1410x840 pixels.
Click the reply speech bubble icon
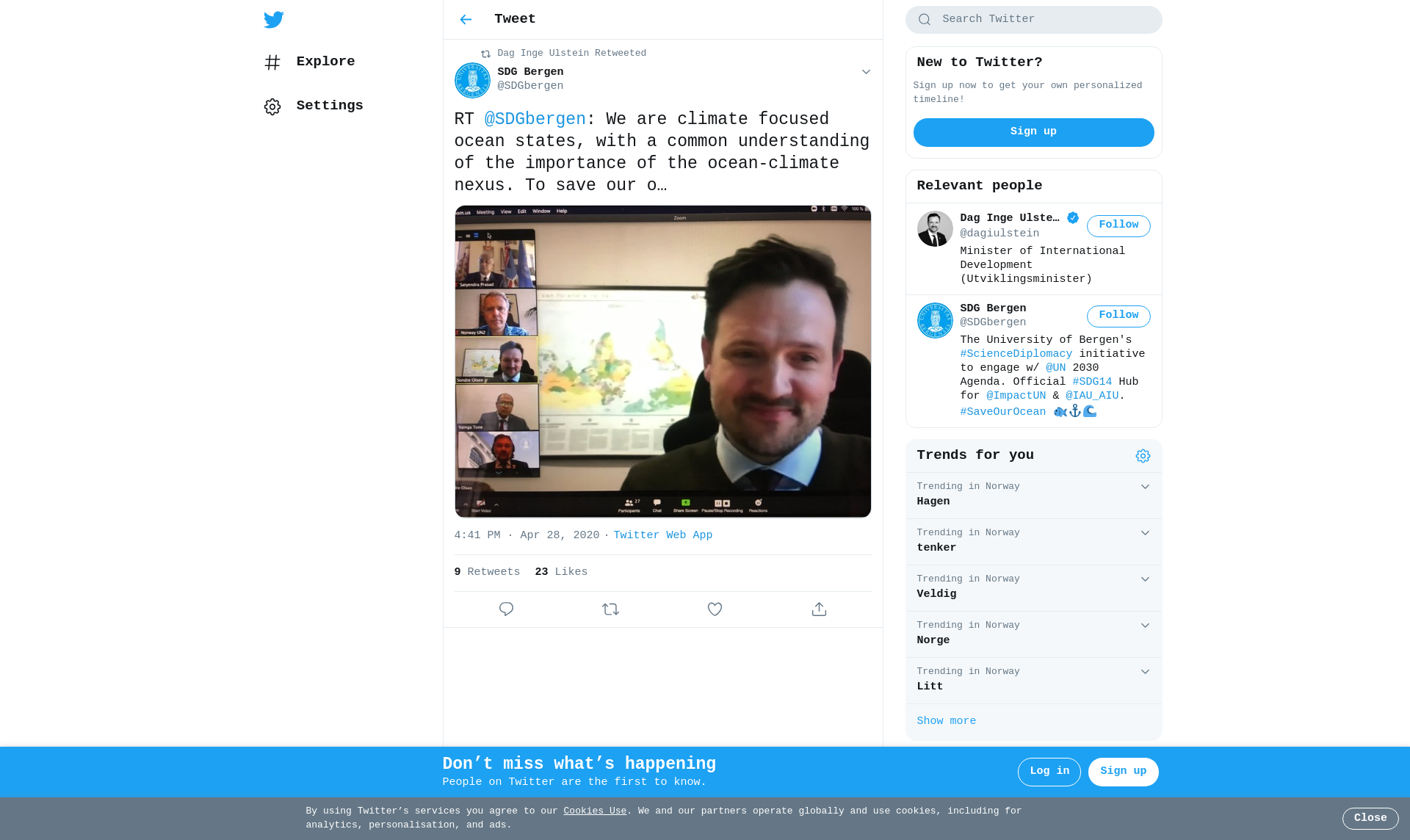[506, 609]
